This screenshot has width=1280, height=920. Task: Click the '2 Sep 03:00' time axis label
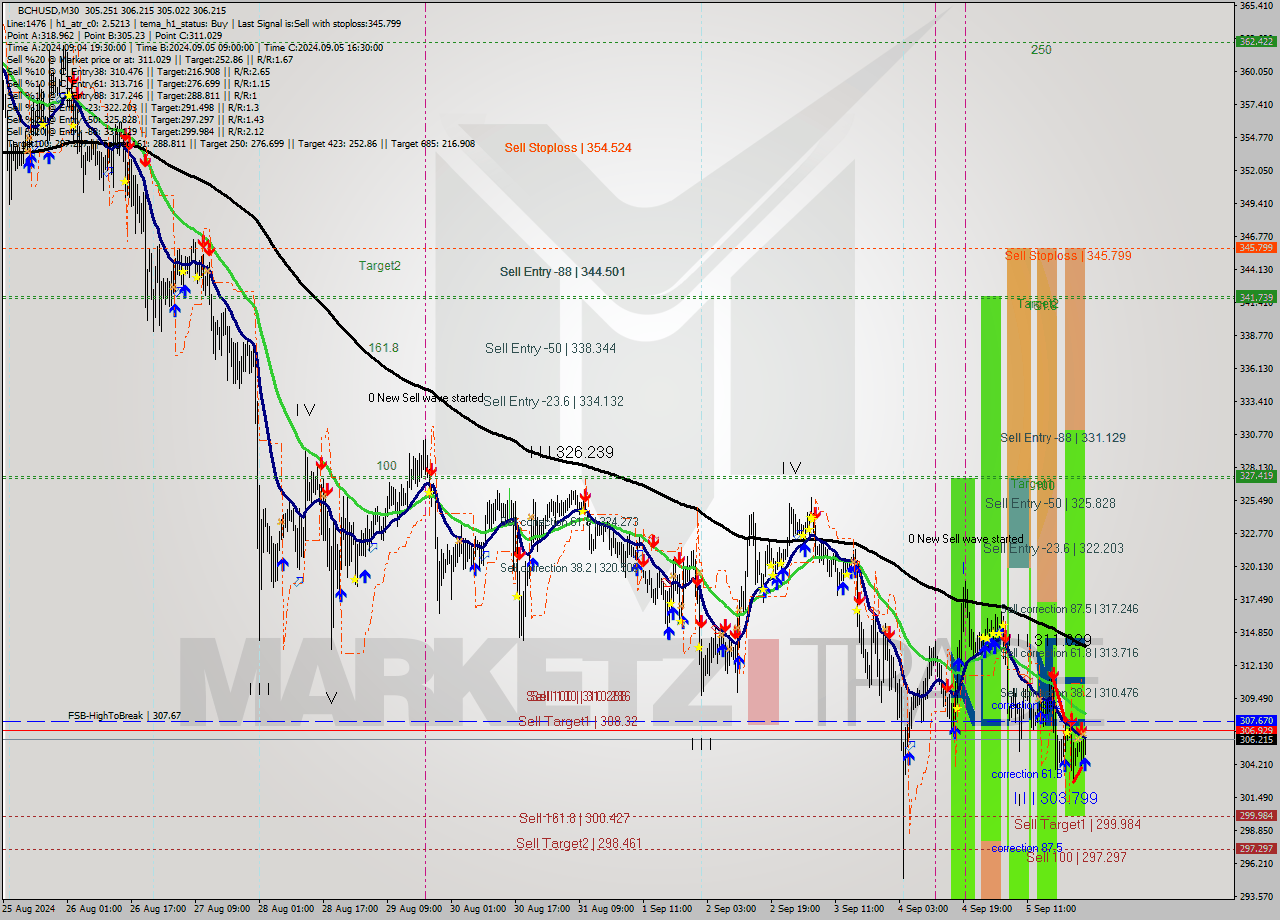[731, 909]
